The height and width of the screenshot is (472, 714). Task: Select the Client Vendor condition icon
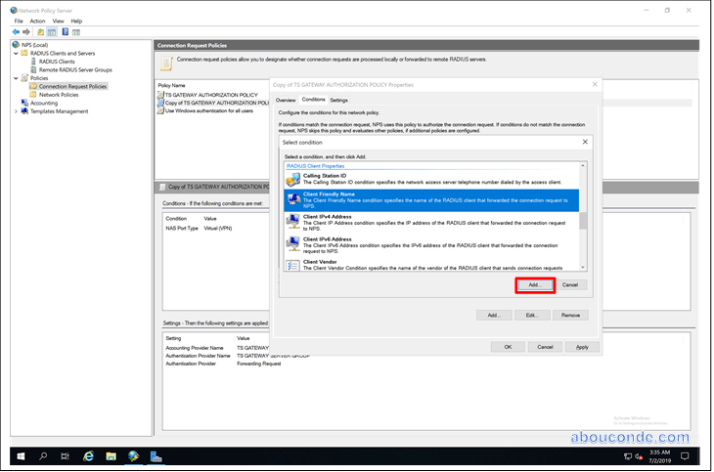(x=292, y=265)
